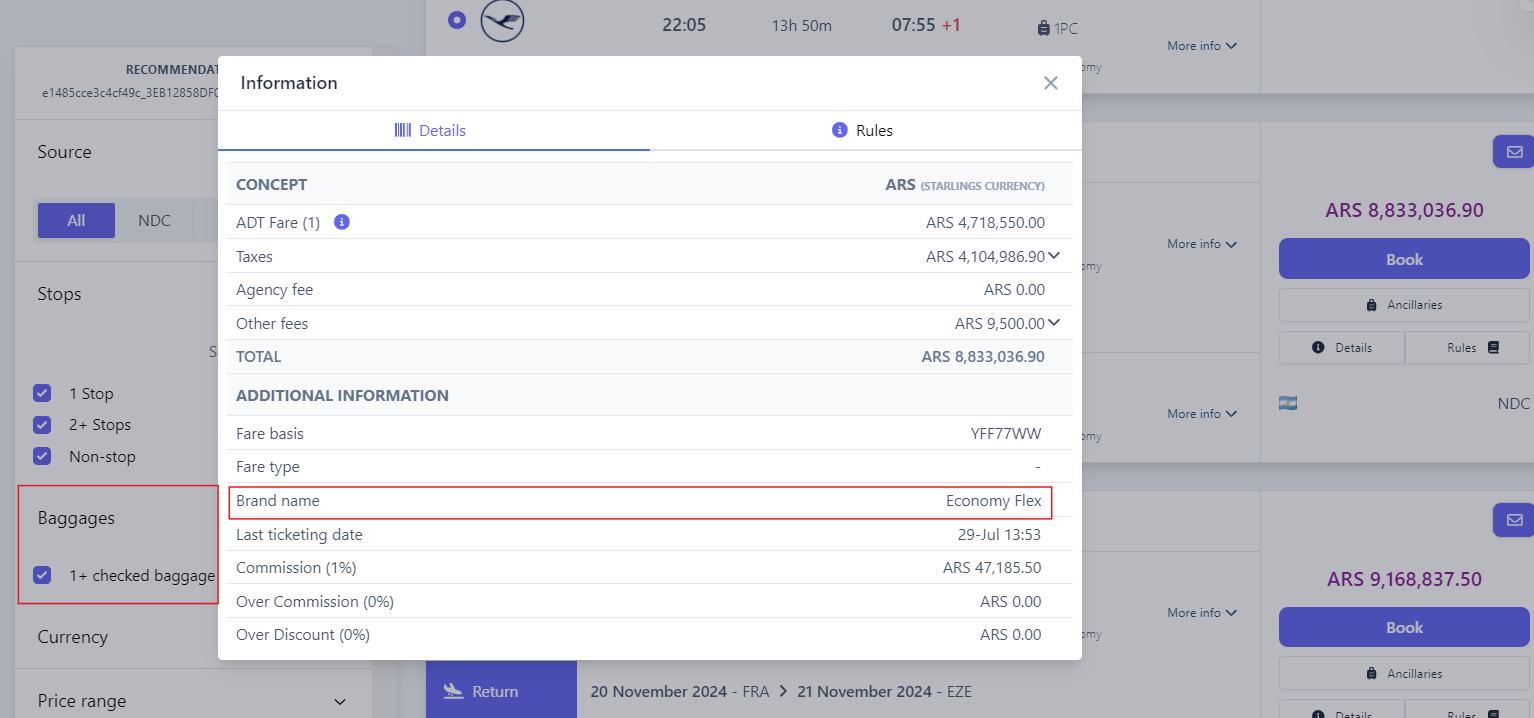The width and height of the screenshot is (1534, 718).
Task: Switch to the Rules tab
Action: [863, 131]
